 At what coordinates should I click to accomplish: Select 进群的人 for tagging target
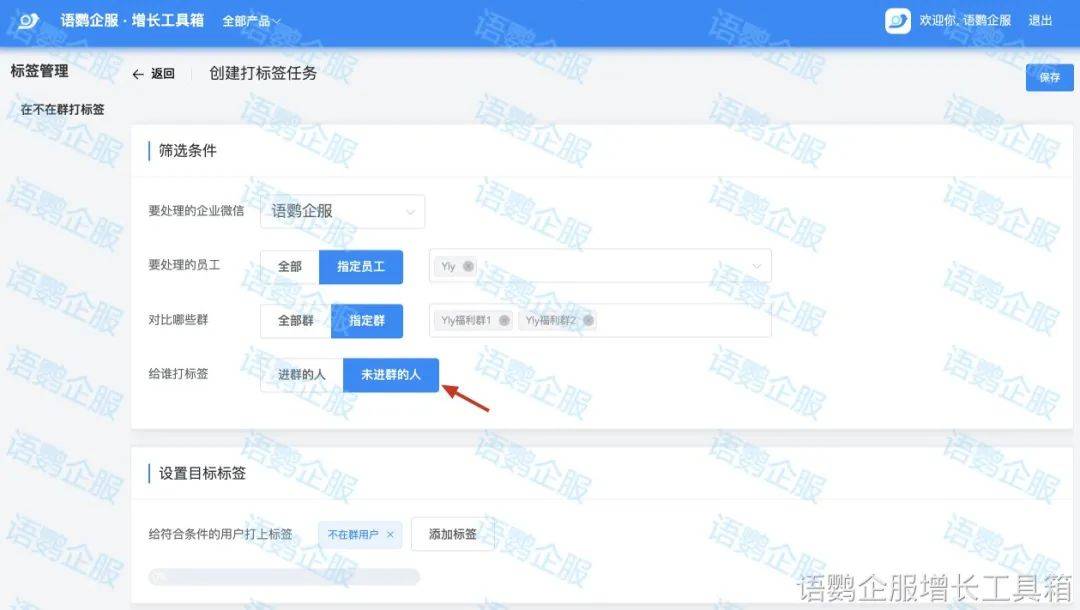coord(302,375)
